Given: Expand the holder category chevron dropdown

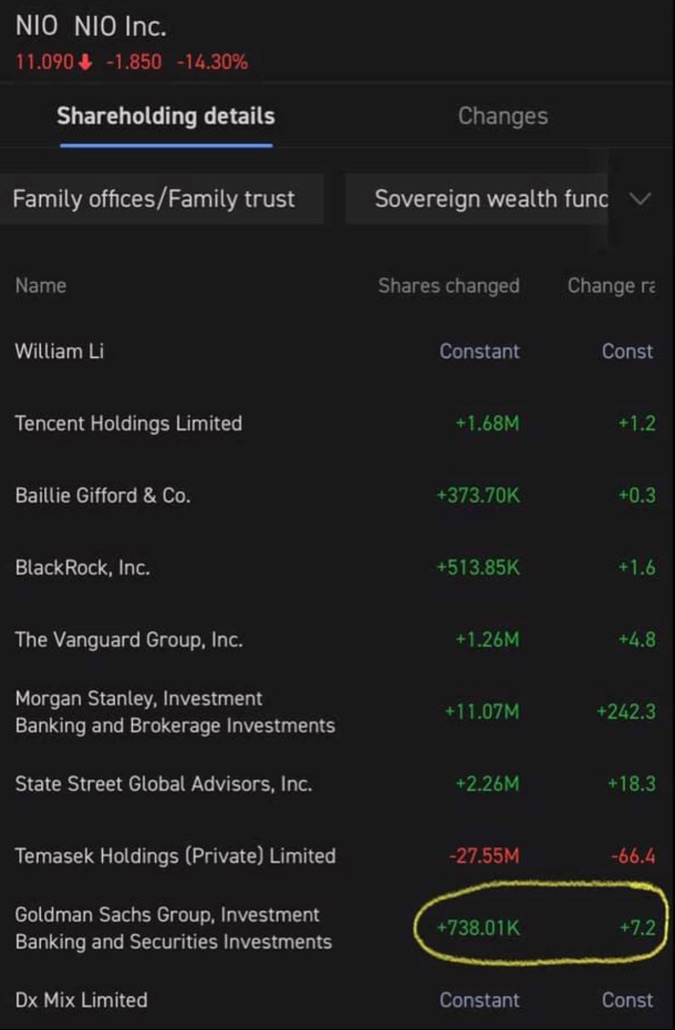Looking at the screenshot, I should (x=640, y=198).
